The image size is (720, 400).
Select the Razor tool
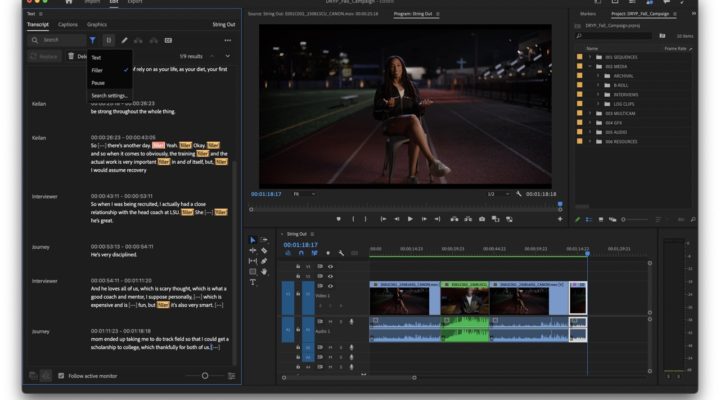(x=264, y=250)
